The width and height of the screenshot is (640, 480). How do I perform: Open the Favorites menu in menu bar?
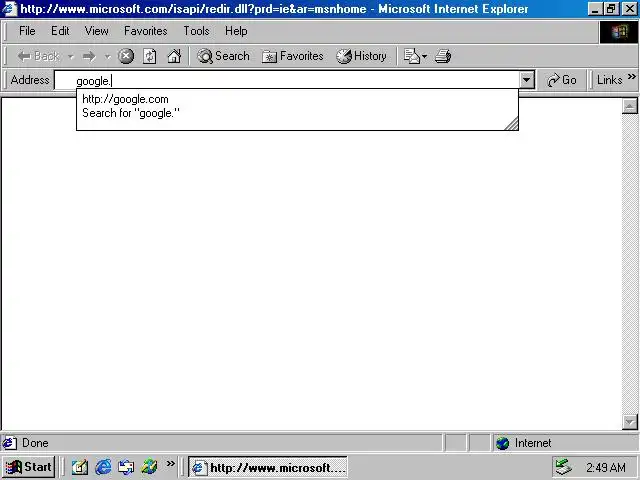click(146, 31)
